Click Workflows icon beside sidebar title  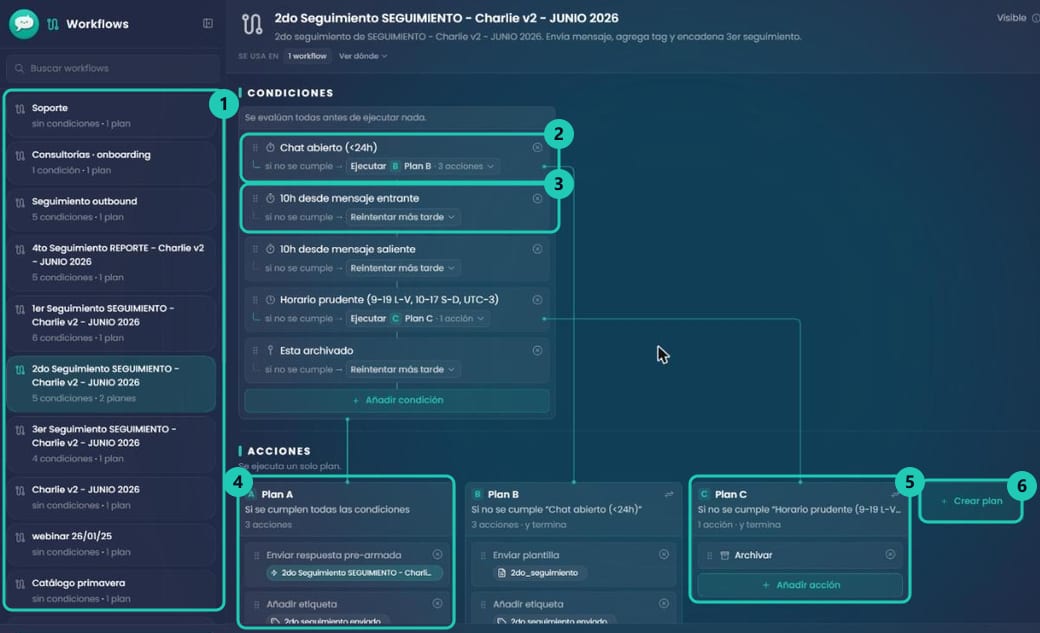click(x=53, y=24)
